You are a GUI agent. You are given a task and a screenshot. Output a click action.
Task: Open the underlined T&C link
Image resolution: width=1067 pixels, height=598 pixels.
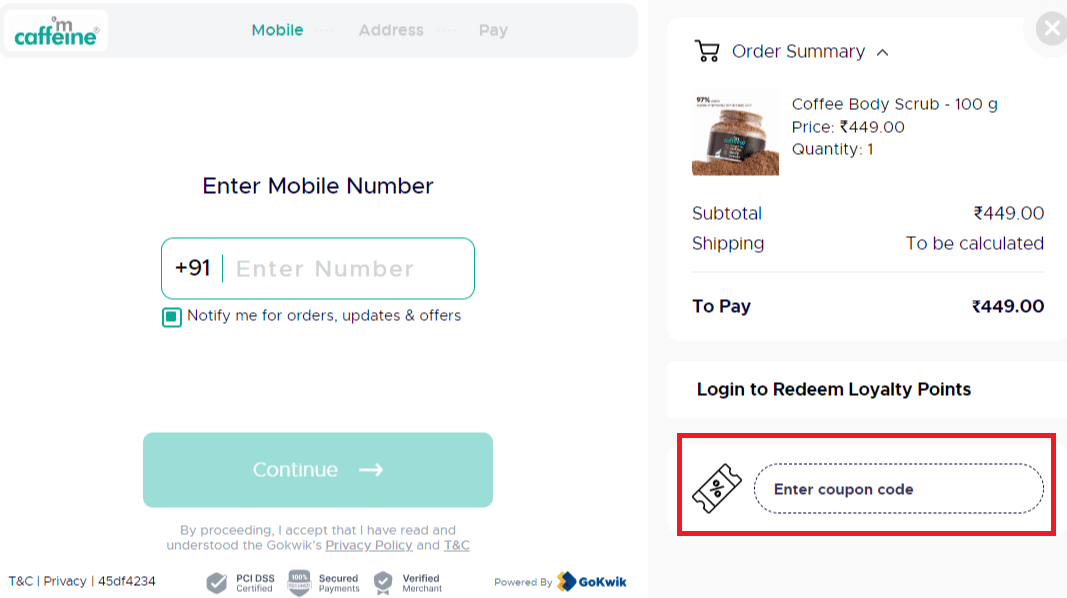457,545
